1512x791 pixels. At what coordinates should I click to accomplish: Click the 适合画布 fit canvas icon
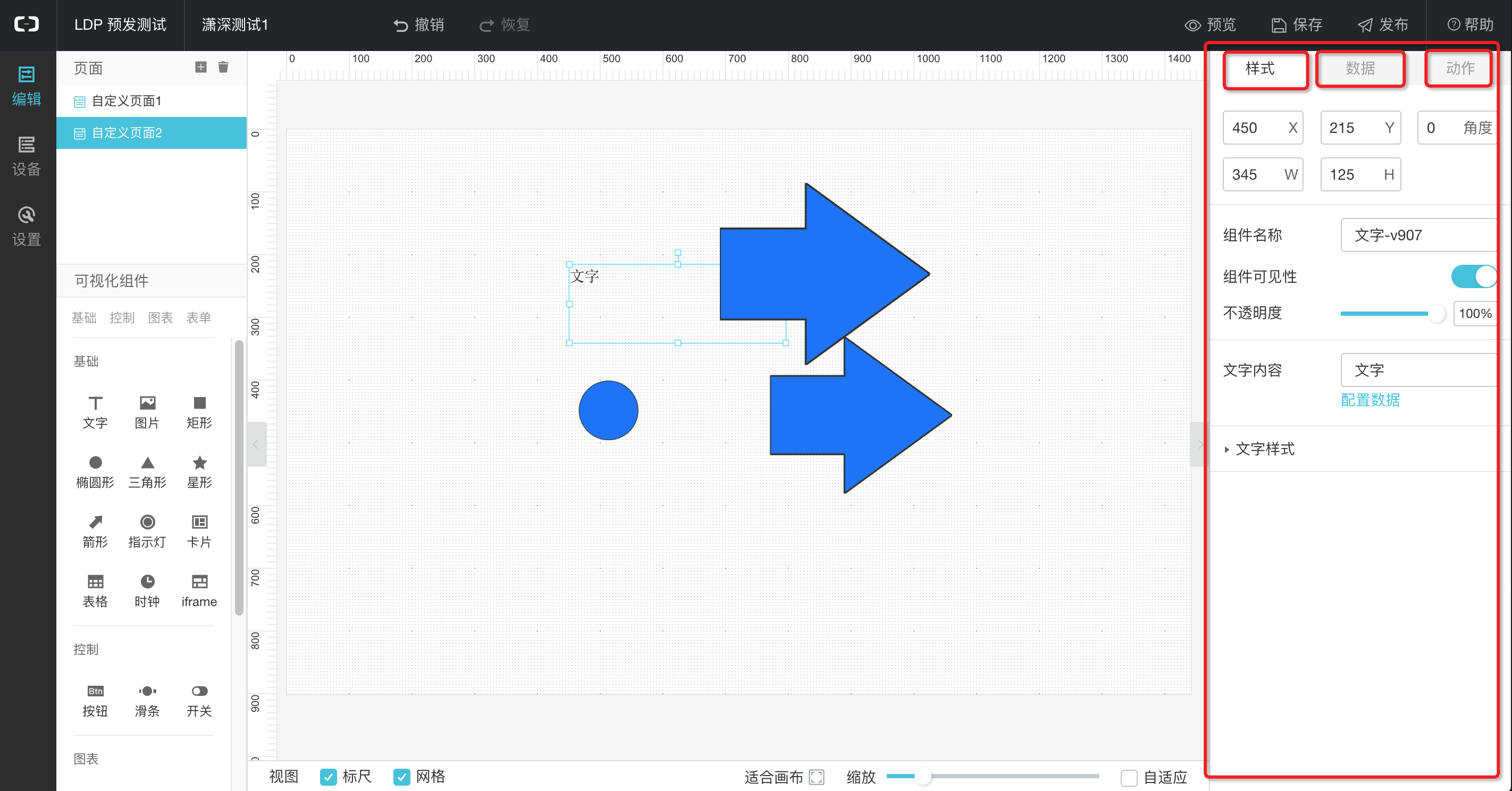[817, 777]
